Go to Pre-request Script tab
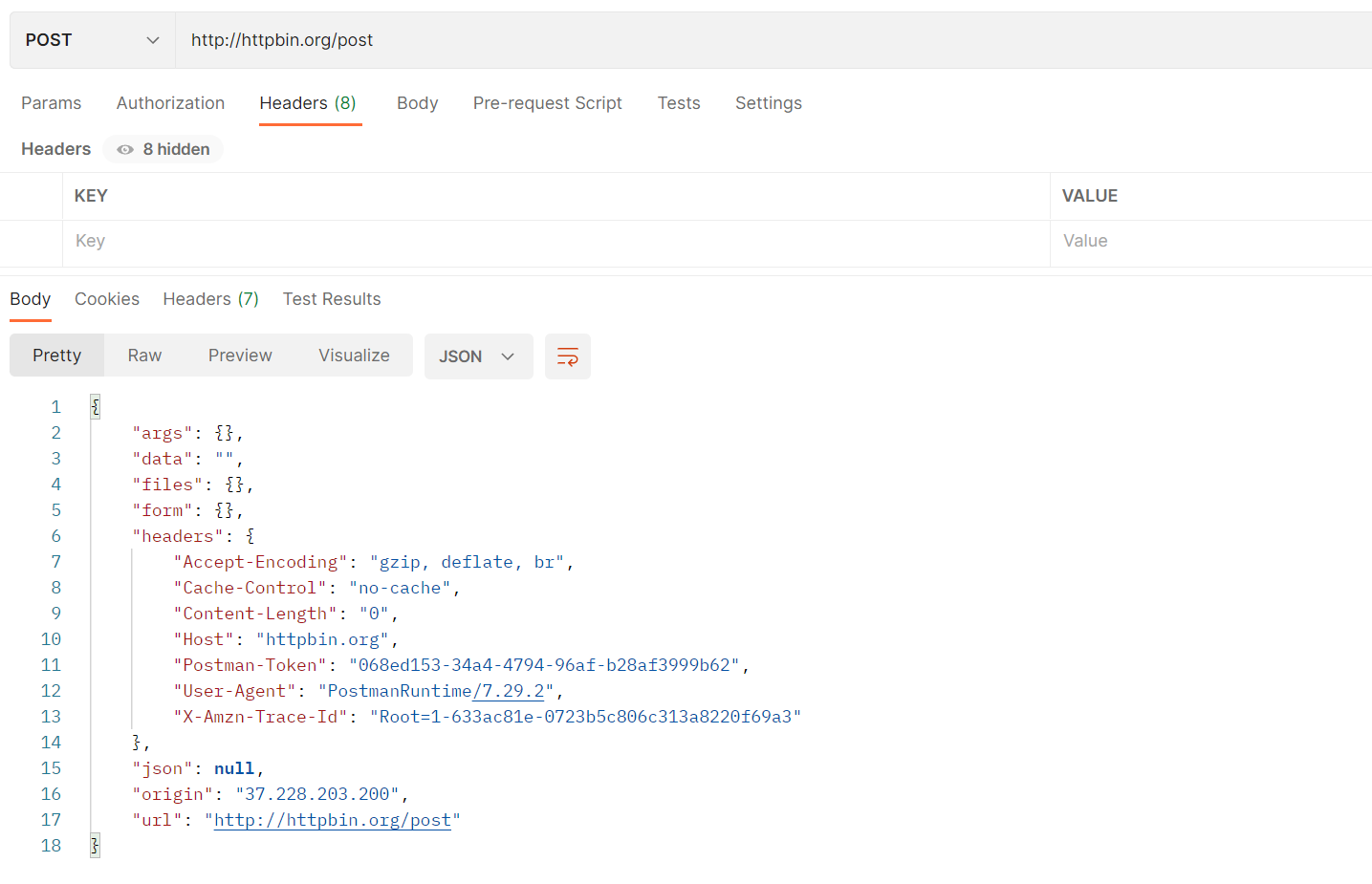 pyautogui.click(x=548, y=103)
